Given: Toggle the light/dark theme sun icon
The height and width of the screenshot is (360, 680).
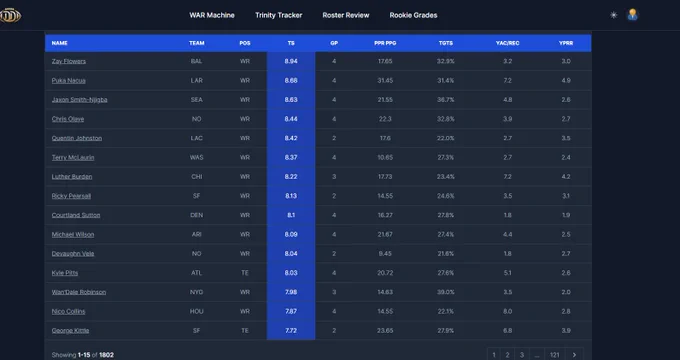Looking at the screenshot, I should (613, 15).
